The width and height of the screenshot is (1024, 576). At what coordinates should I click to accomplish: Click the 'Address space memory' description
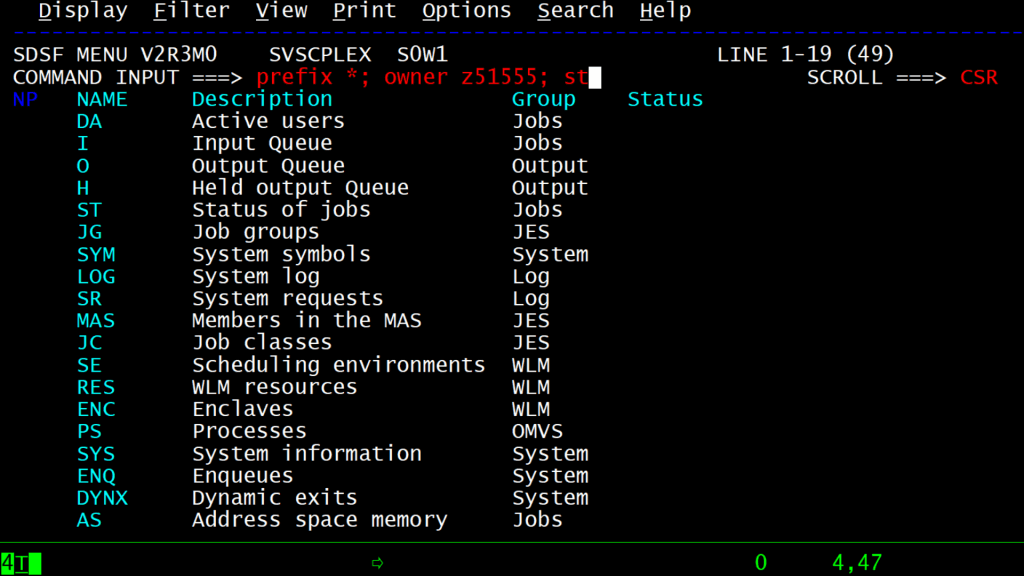[319, 520]
